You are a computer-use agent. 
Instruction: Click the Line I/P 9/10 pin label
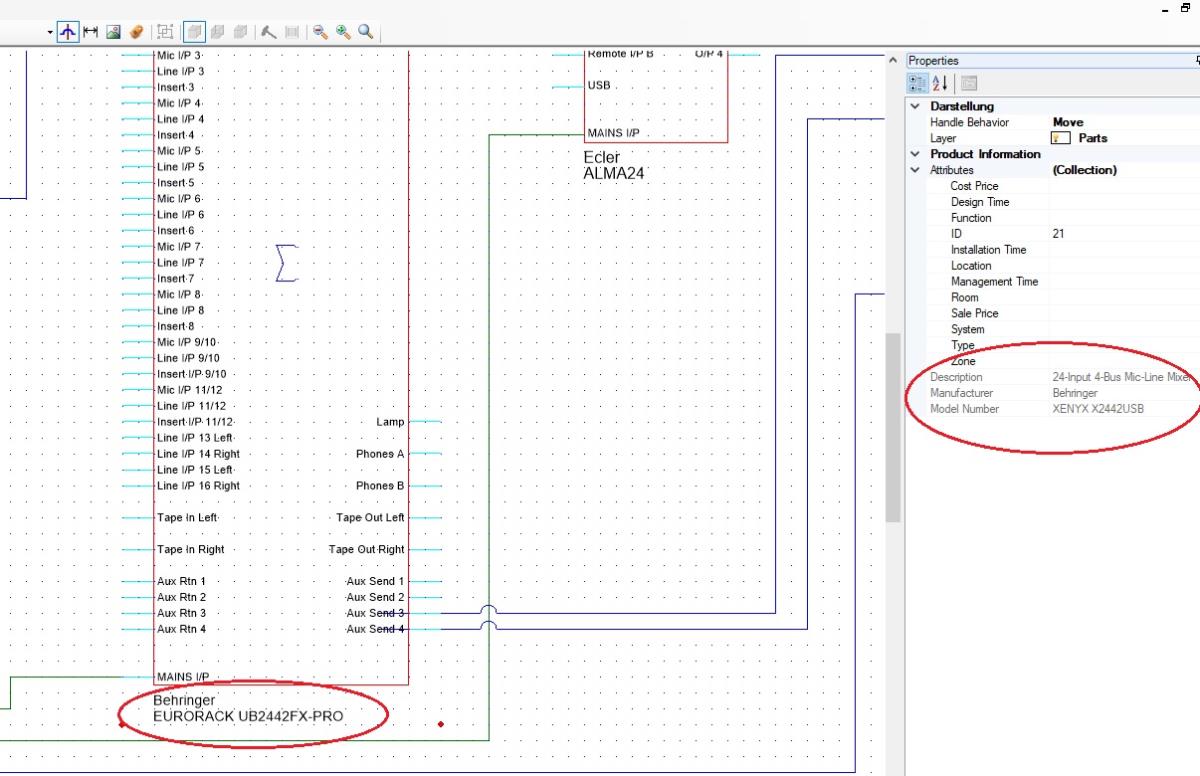pyautogui.click(x=188, y=358)
